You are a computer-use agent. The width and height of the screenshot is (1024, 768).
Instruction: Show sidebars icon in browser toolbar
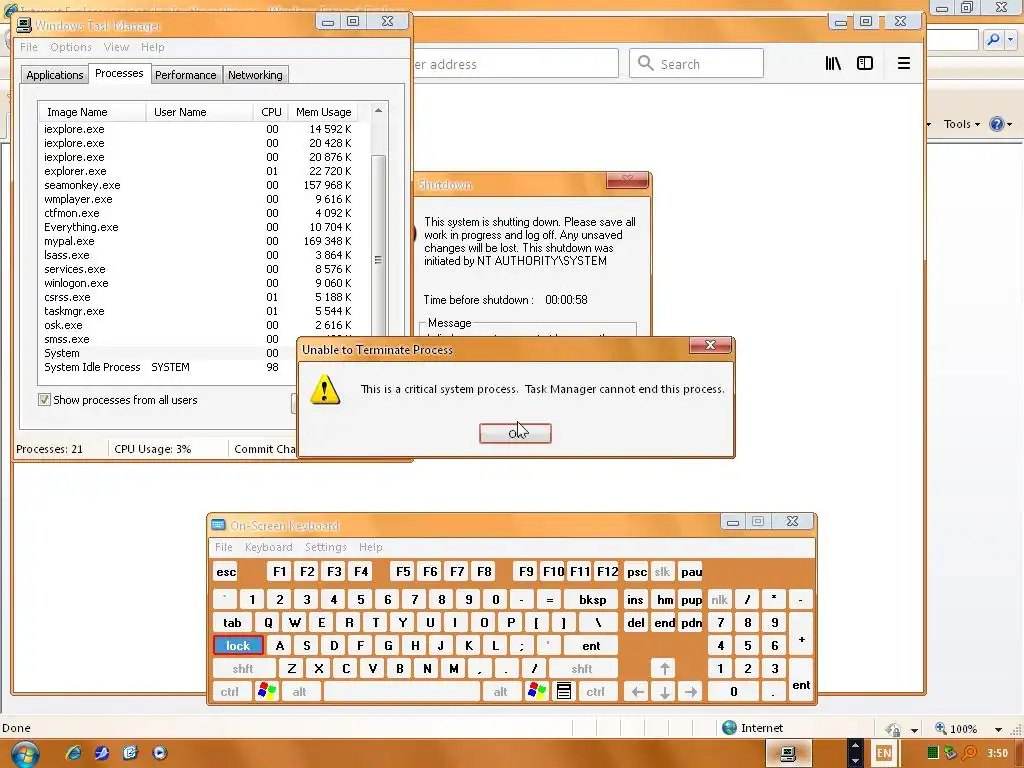865,63
